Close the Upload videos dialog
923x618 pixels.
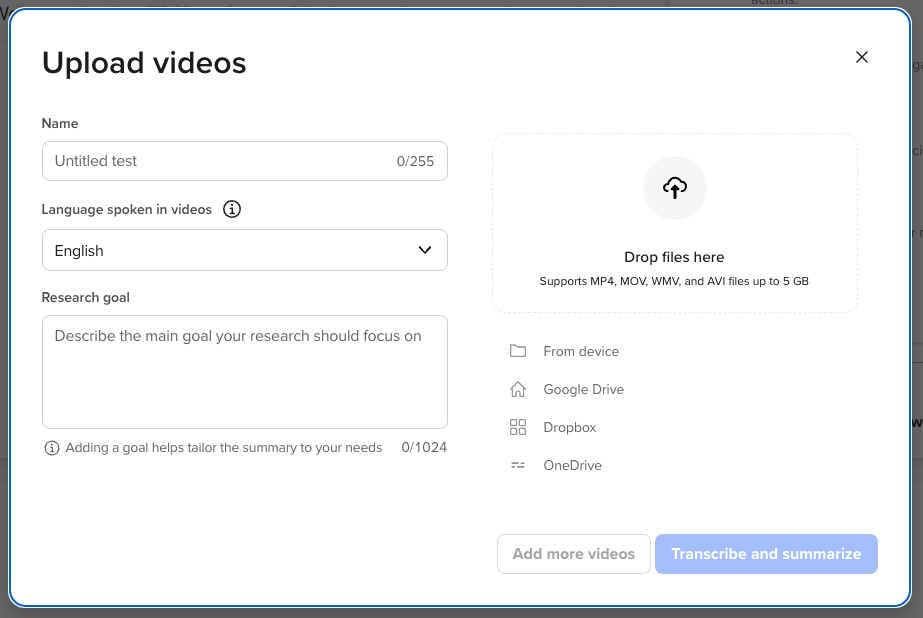coord(861,57)
